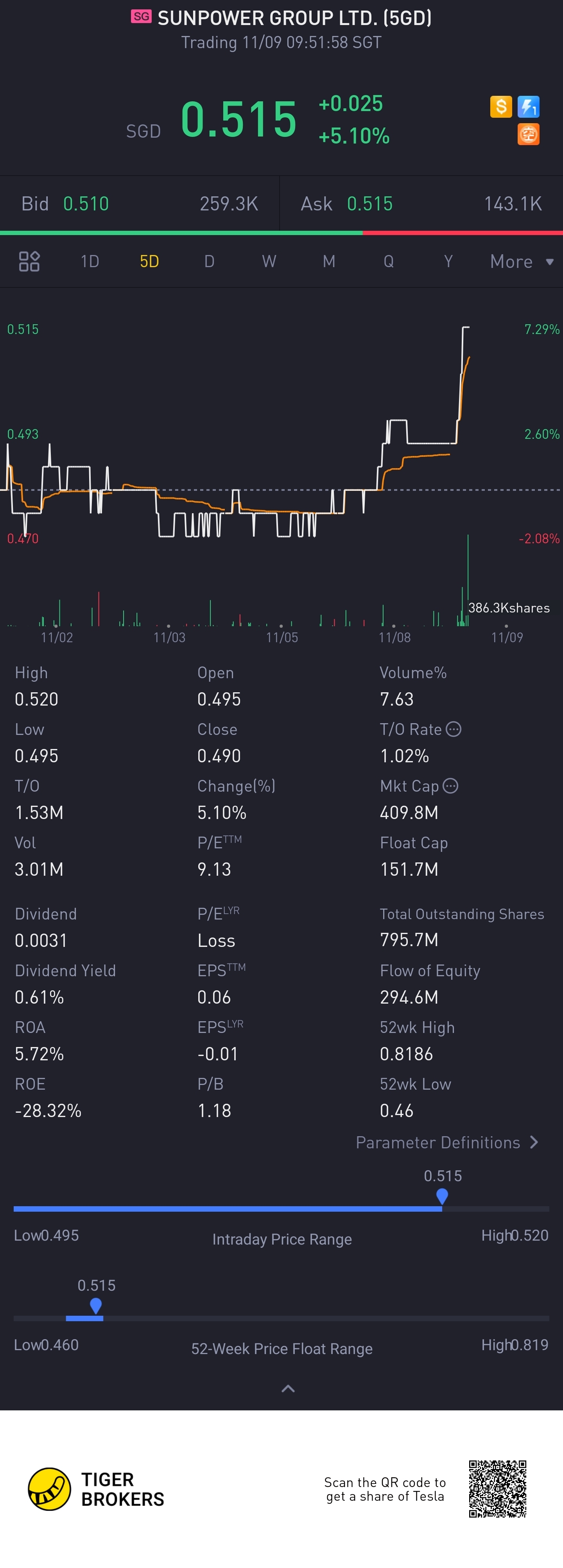Expand the More timeframe dropdown
The image size is (563, 1568).
click(x=522, y=261)
